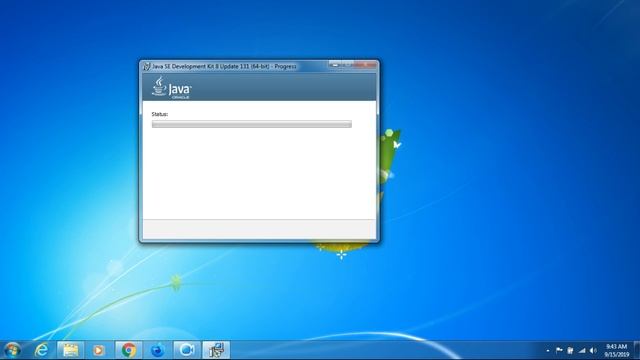
Task: Switch to Google Chrome in the taskbar
Action: tap(129, 350)
